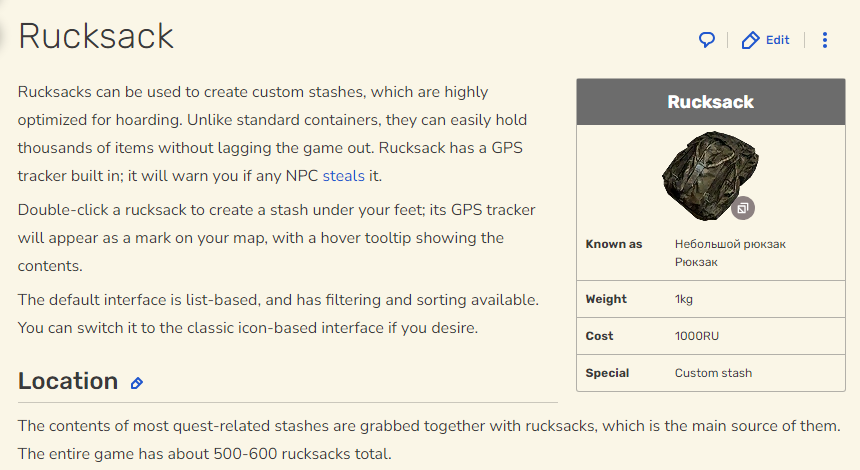Click the 'Custom stash' special value
The width and height of the screenshot is (860, 470).
pyautogui.click(x=713, y=373)
